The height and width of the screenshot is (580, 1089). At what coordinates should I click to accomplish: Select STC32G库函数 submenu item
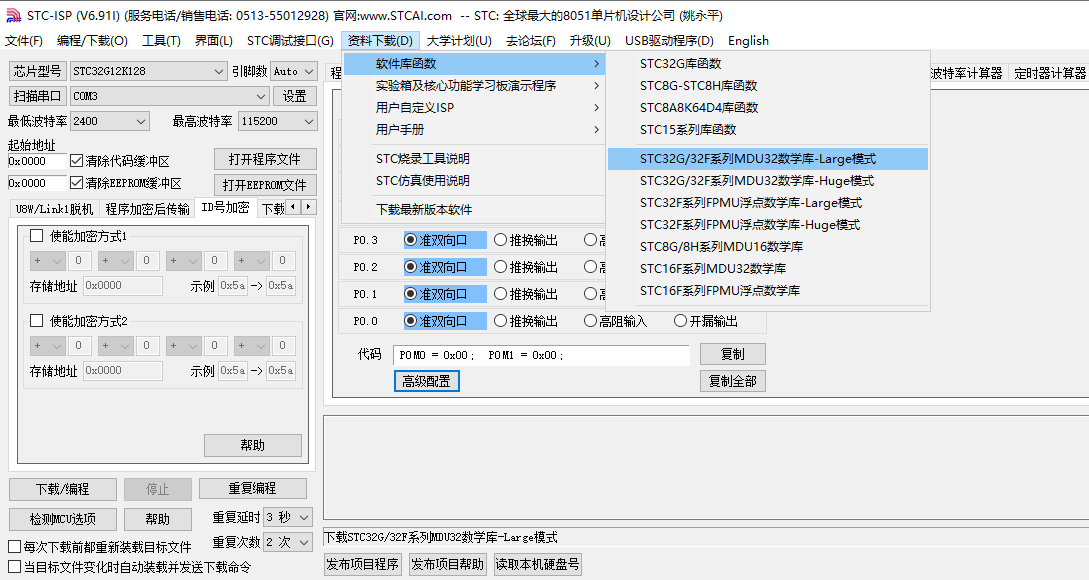point(767,64)
